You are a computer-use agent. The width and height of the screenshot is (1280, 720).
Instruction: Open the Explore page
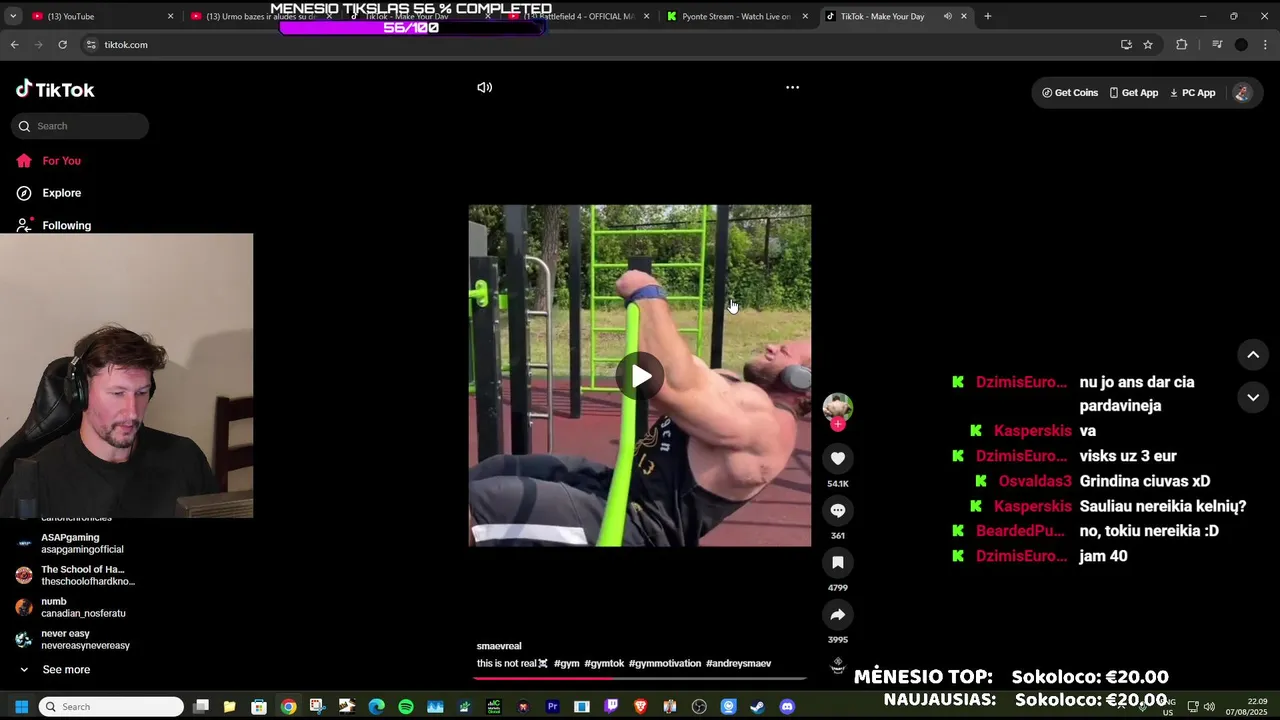pyautogui.click(x=49, y=193)
